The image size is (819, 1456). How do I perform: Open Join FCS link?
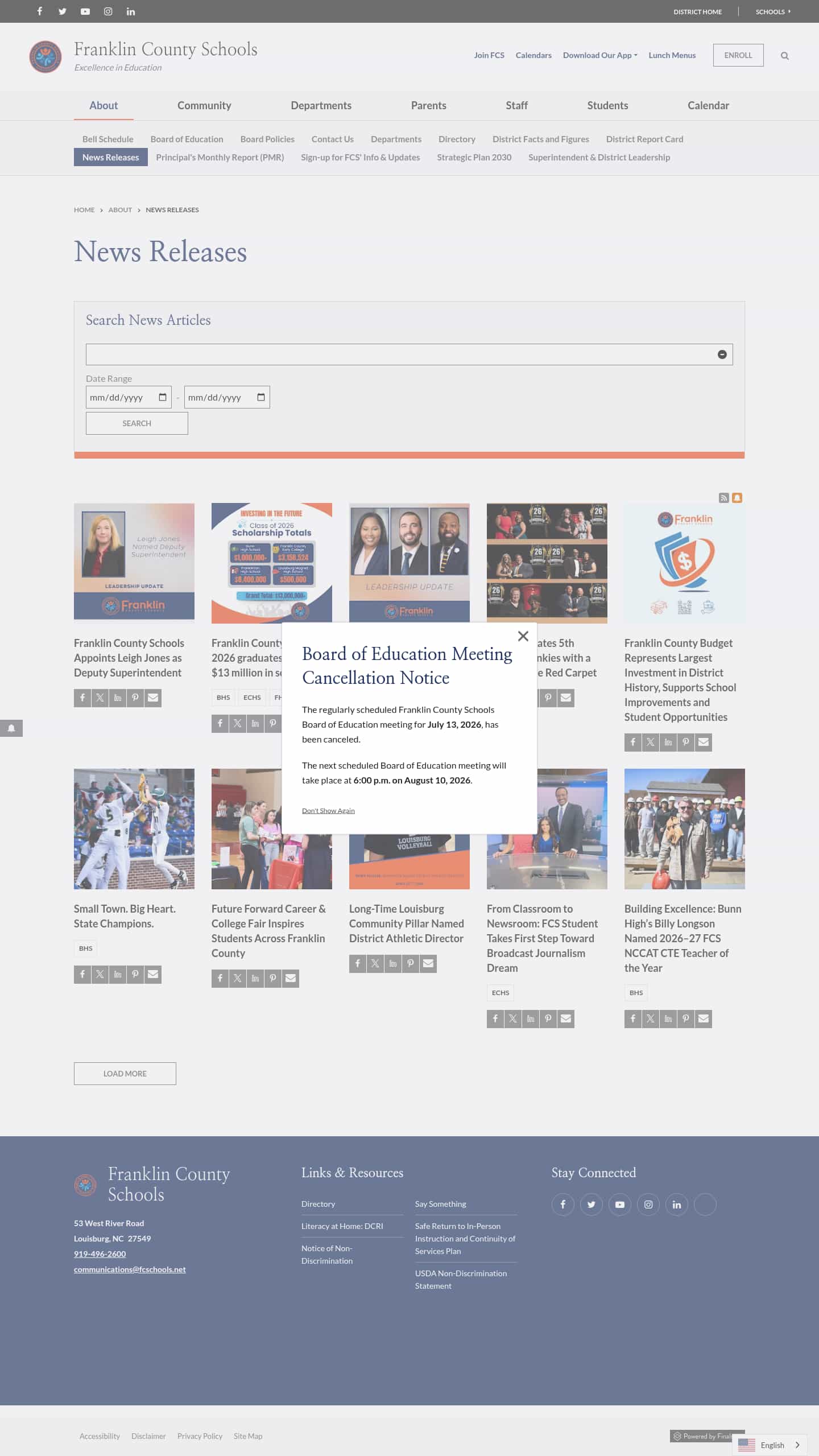tap(489, 55)
